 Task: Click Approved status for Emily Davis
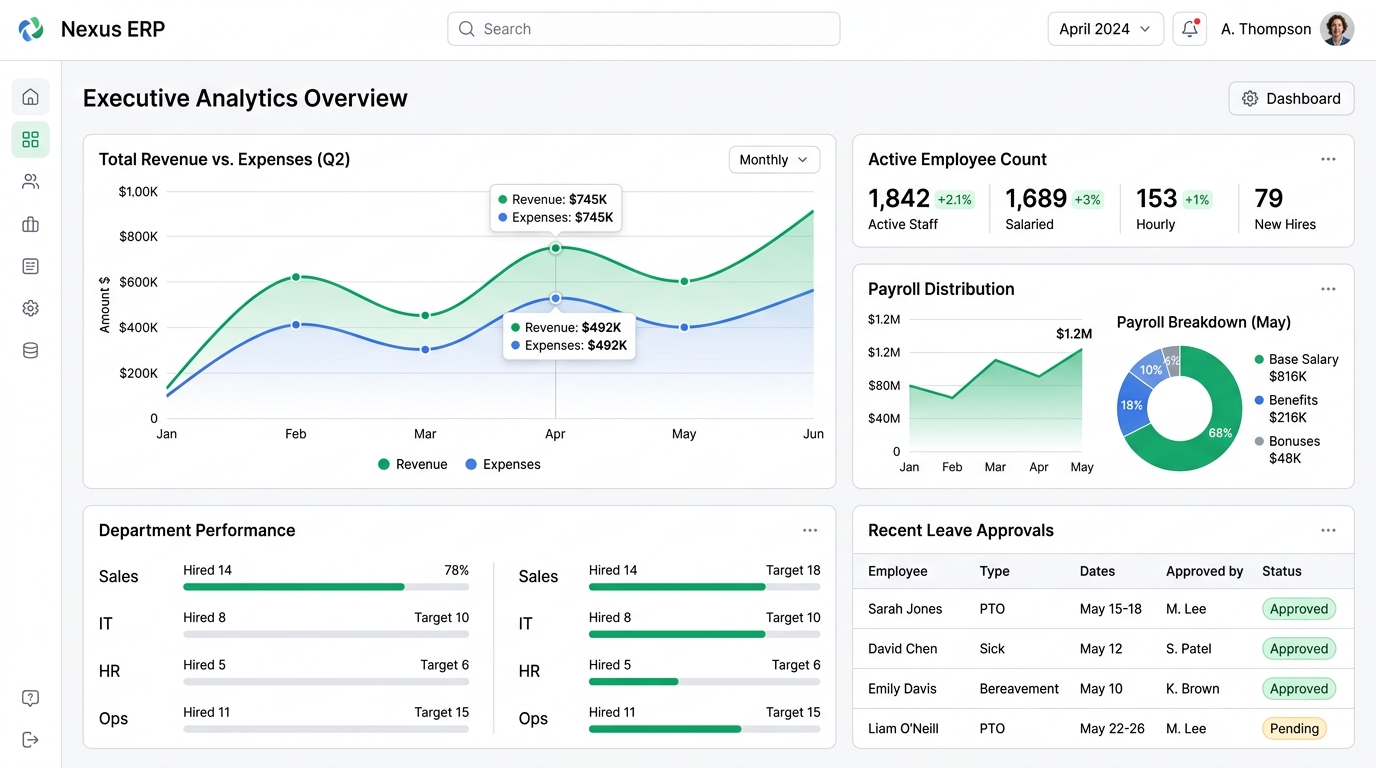pyautogui.click(x=1299, y=689)
